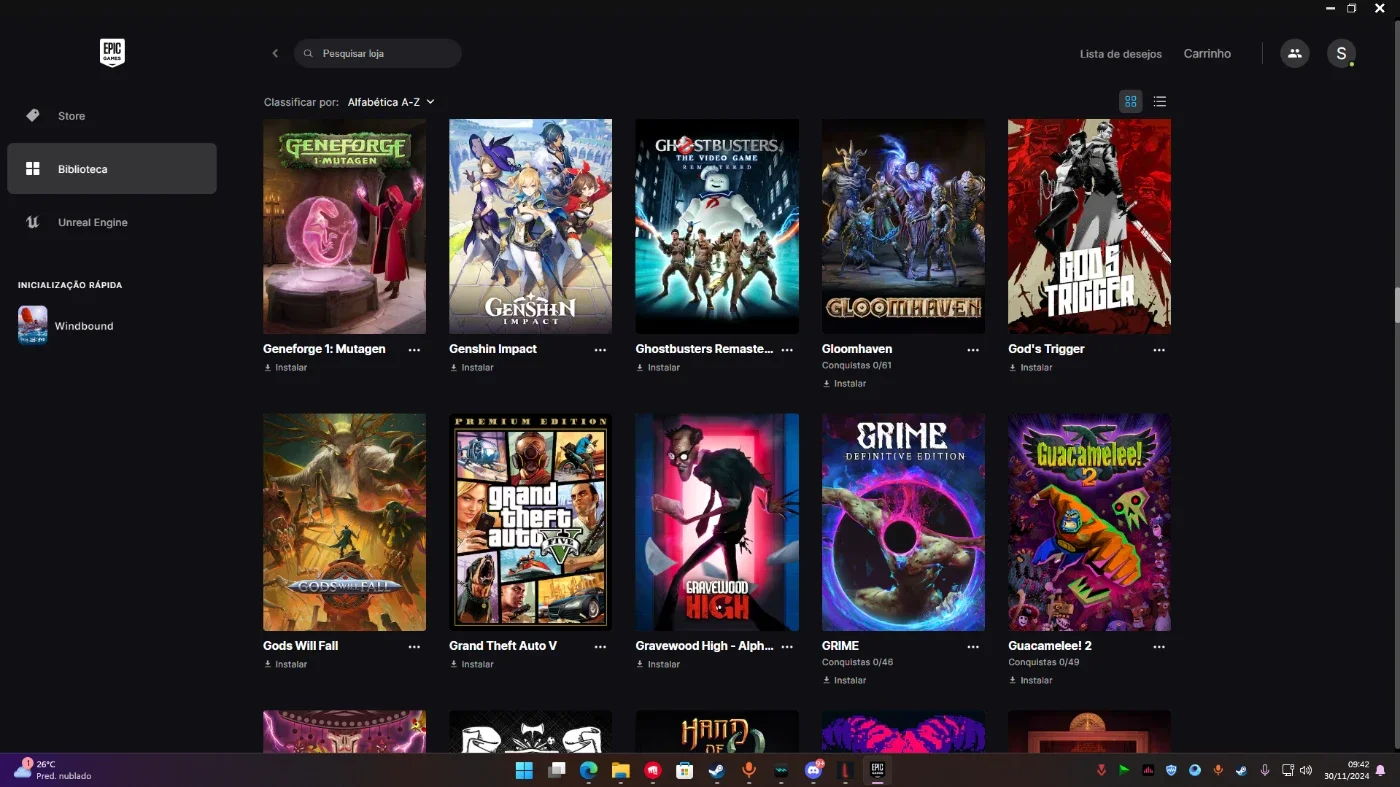The image size is (1400, 787).
Task: Click Guacamelee! 2 Conquistas 0/49 text
Action: (x=1044, y=662)
